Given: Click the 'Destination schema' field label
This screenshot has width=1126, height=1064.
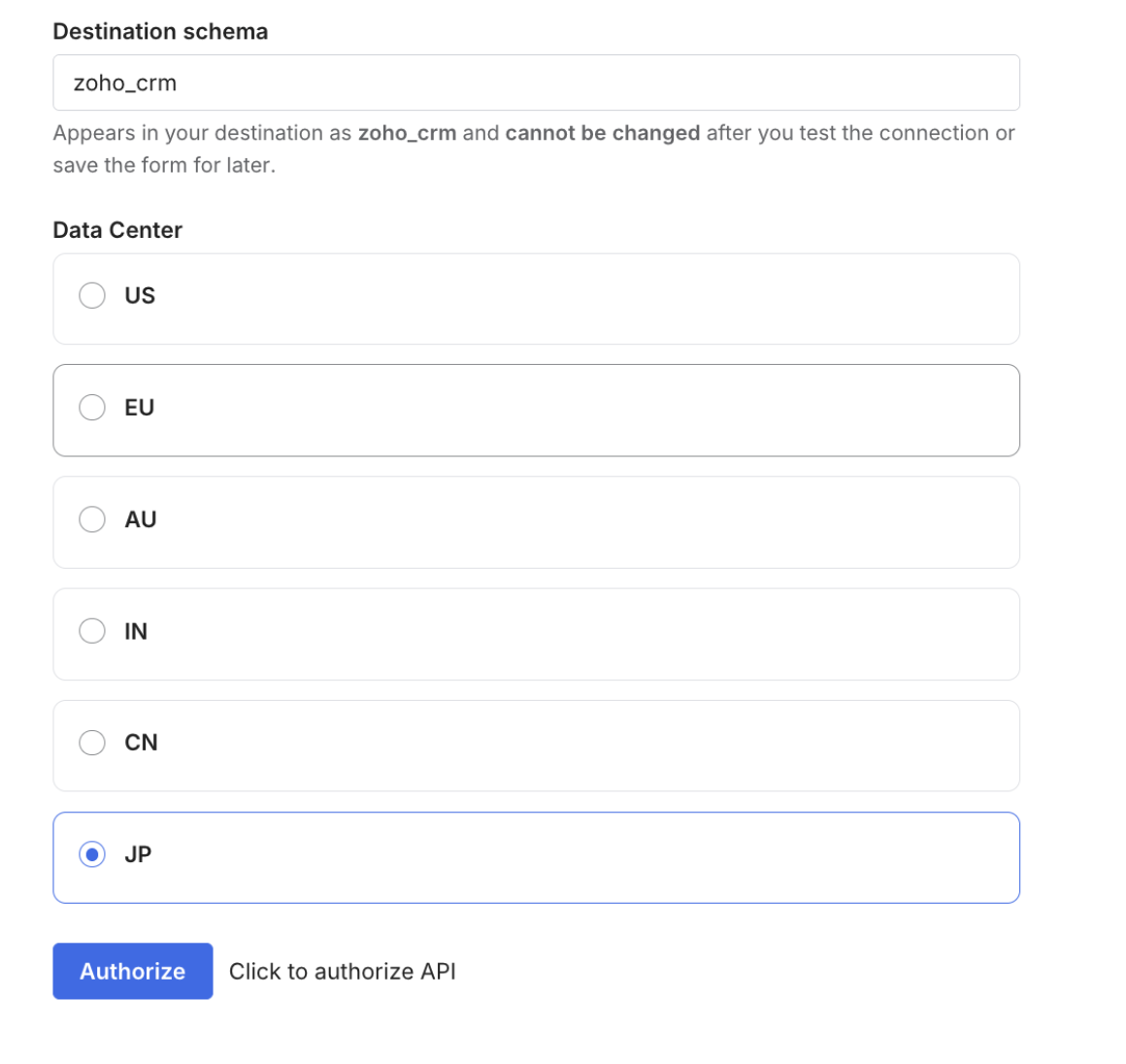Looking at the screenshot, I should (x=160, y=32).
